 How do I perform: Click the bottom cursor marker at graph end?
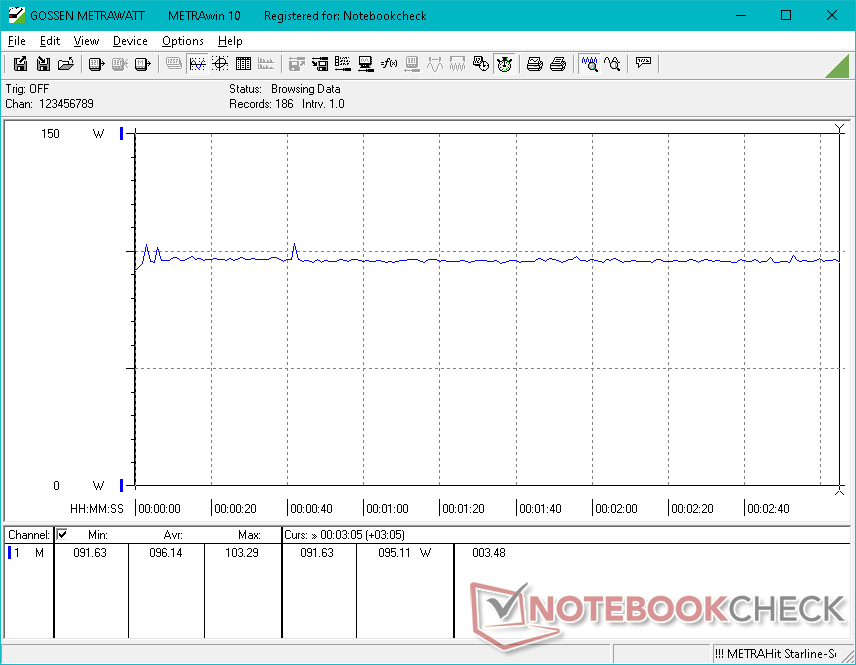[x=840, y=491]
